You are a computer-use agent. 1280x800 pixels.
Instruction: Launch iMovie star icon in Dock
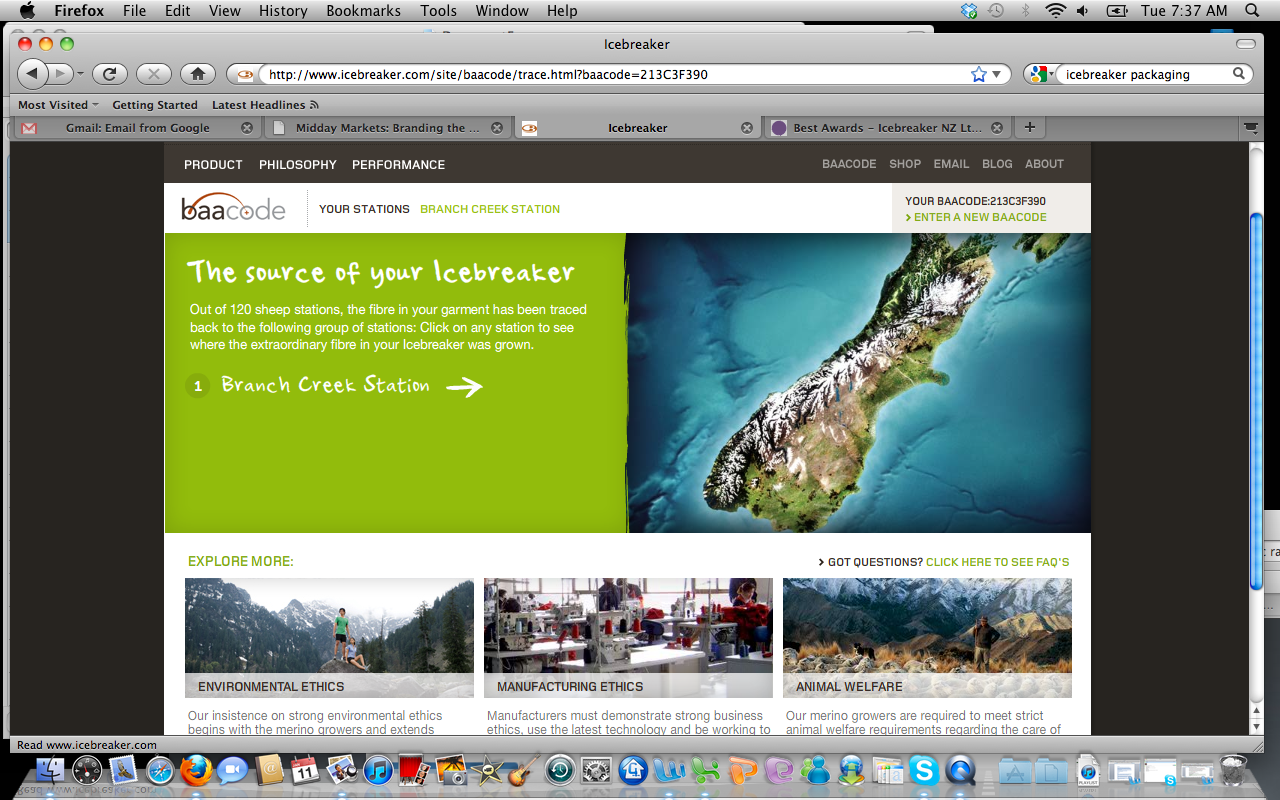tap(487, 770)
